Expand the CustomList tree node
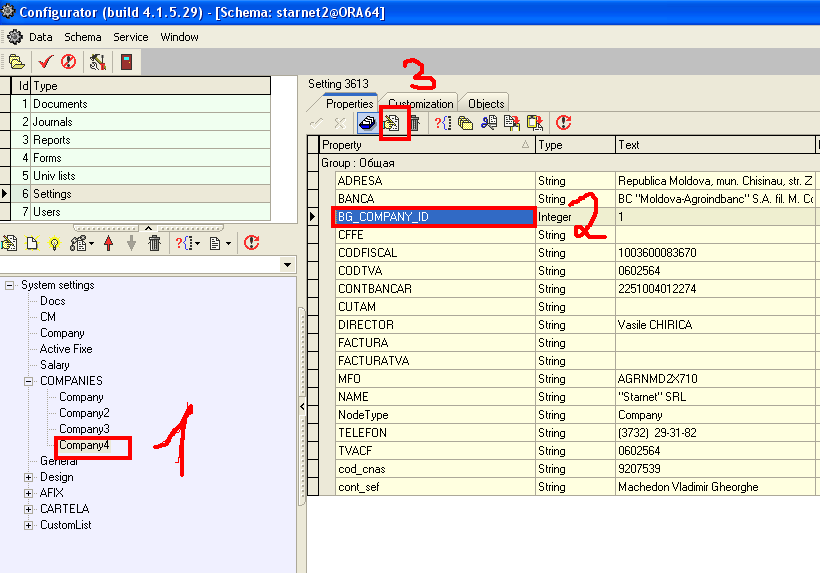The height and width of the screenshot is (573, 820). (29, 525)
